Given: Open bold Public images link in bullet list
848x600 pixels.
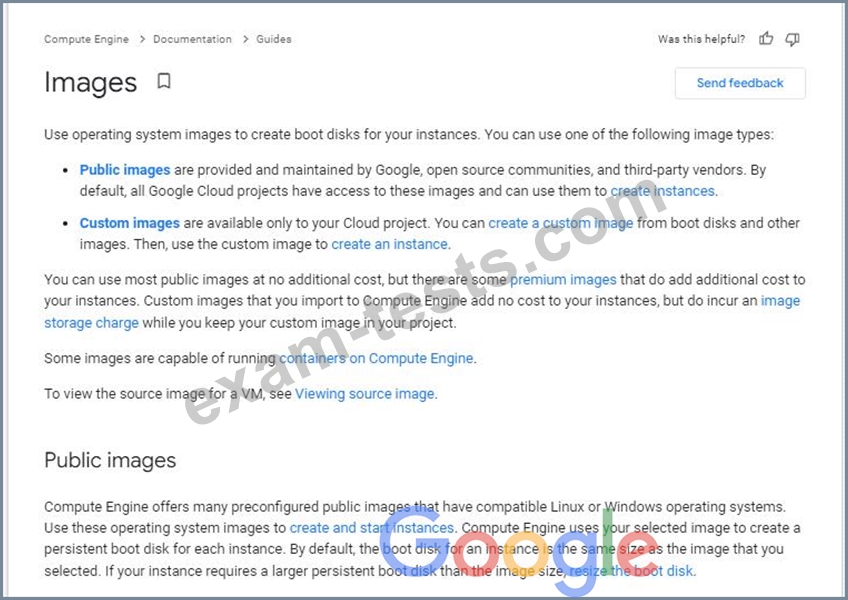Looking at the screenshot, I should point(125,170).
